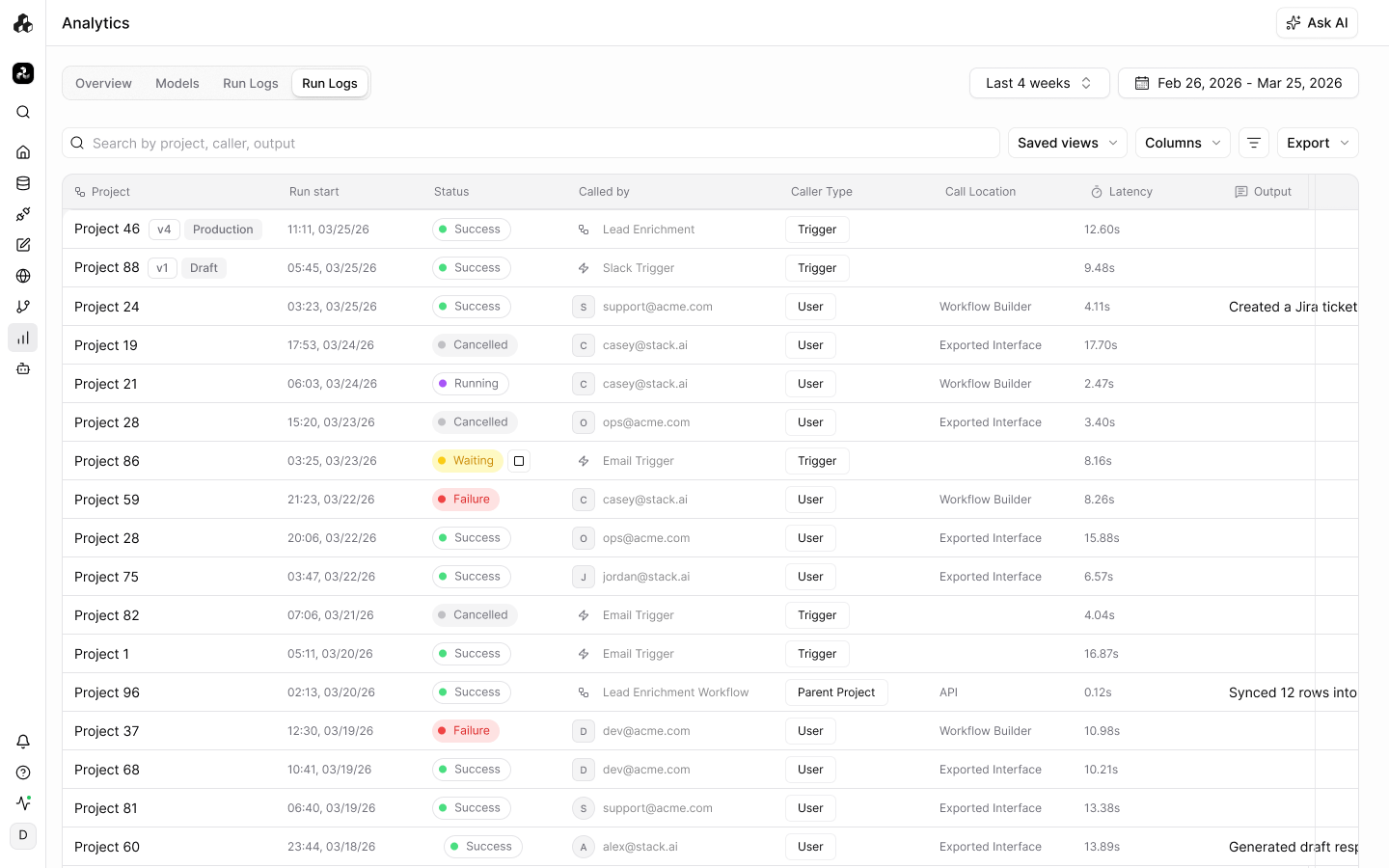Open the globe icon in sidebar
Screen dimensions: 1389x868
pyautogui.click(x=23, y=276)
